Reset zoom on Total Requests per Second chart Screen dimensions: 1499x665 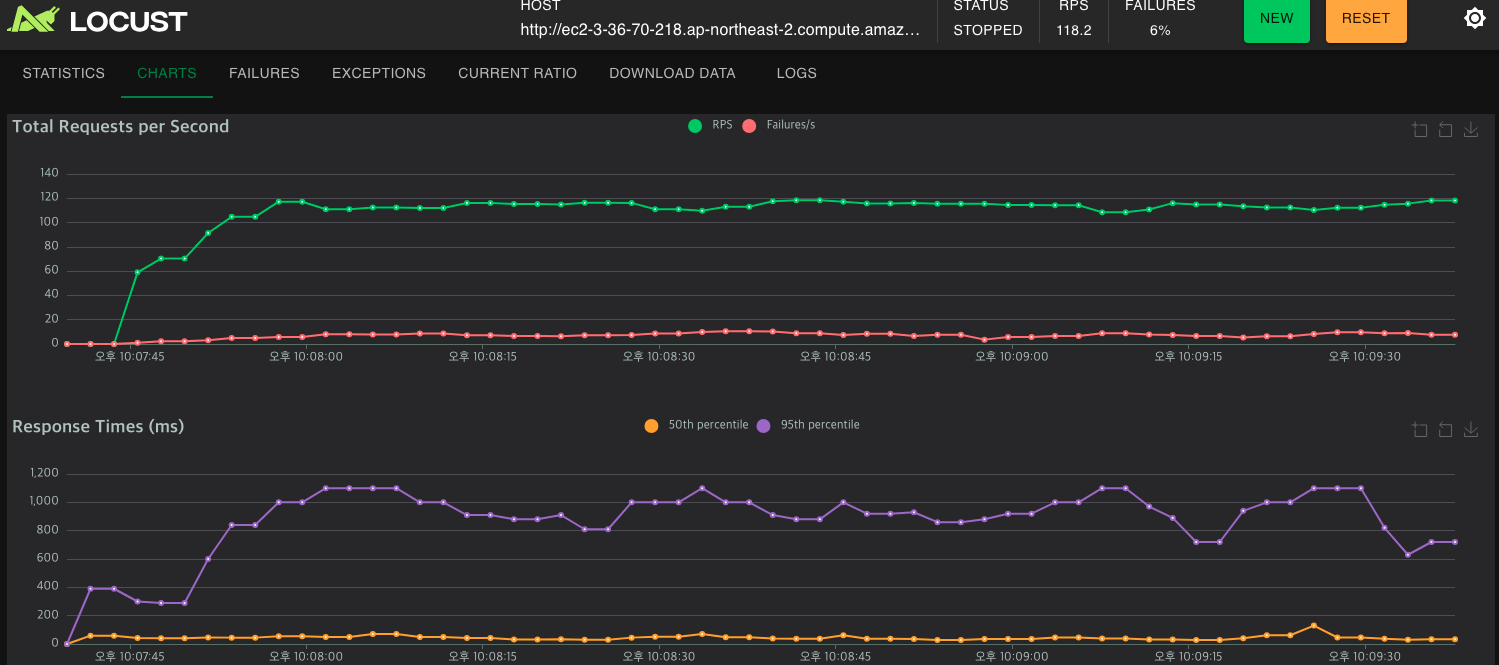[x=1445, y=130]
